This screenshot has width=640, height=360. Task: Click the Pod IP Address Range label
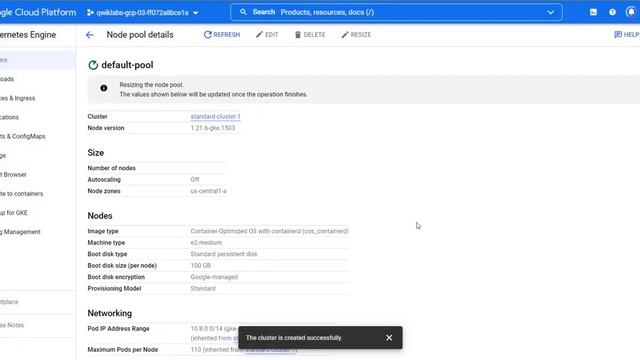(x=118, y=328)
